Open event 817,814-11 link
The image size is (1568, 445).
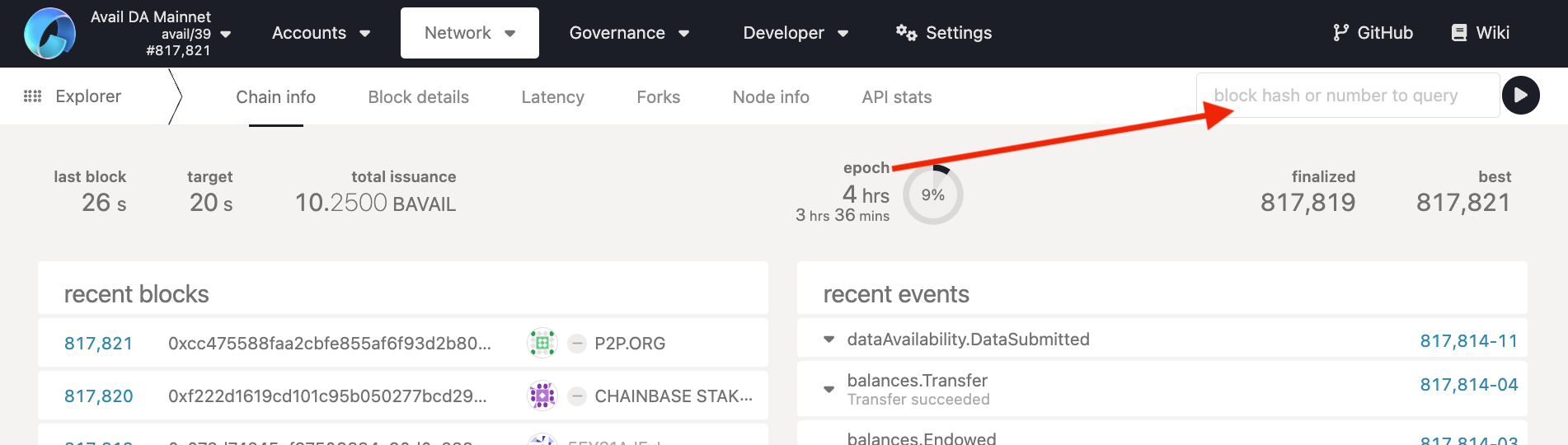coord(1468,341)
